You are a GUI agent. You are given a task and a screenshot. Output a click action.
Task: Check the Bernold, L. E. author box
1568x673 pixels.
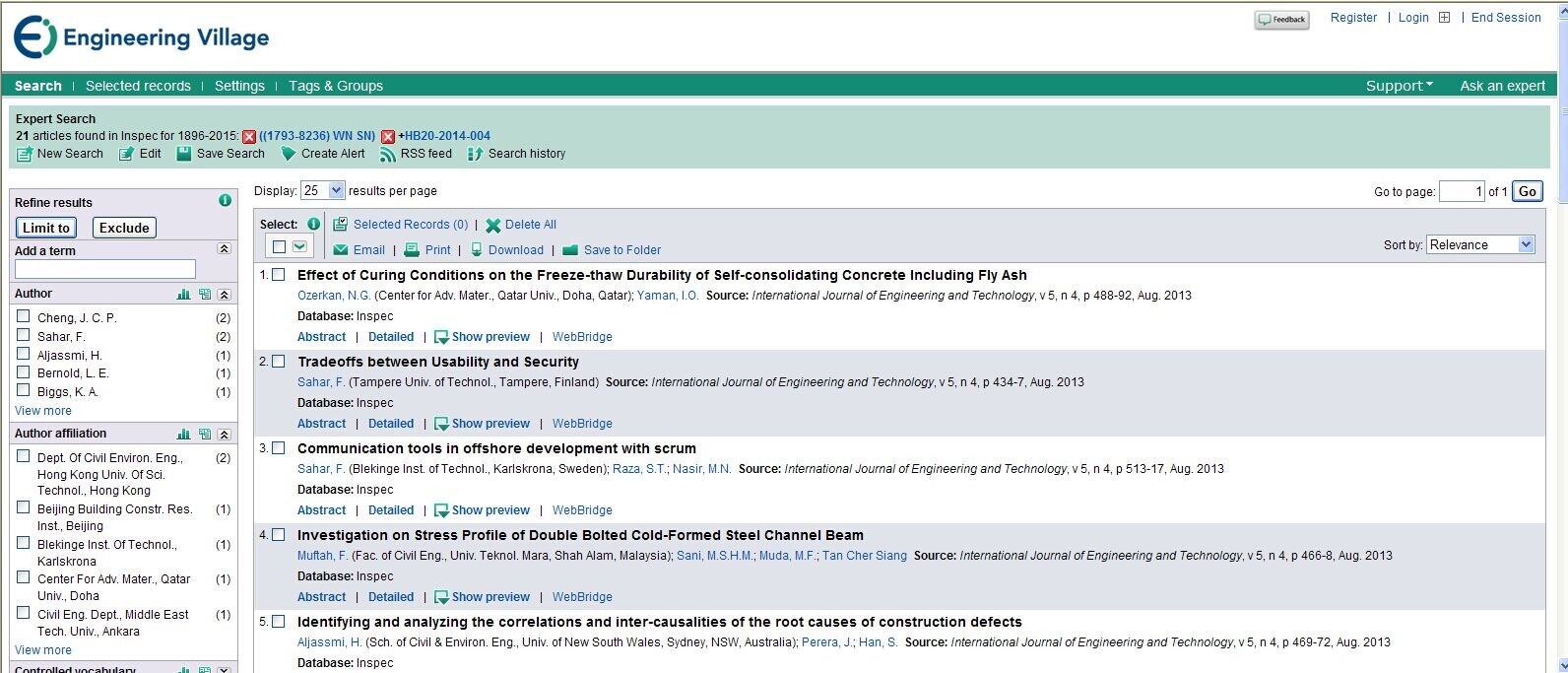coord(24,372)
